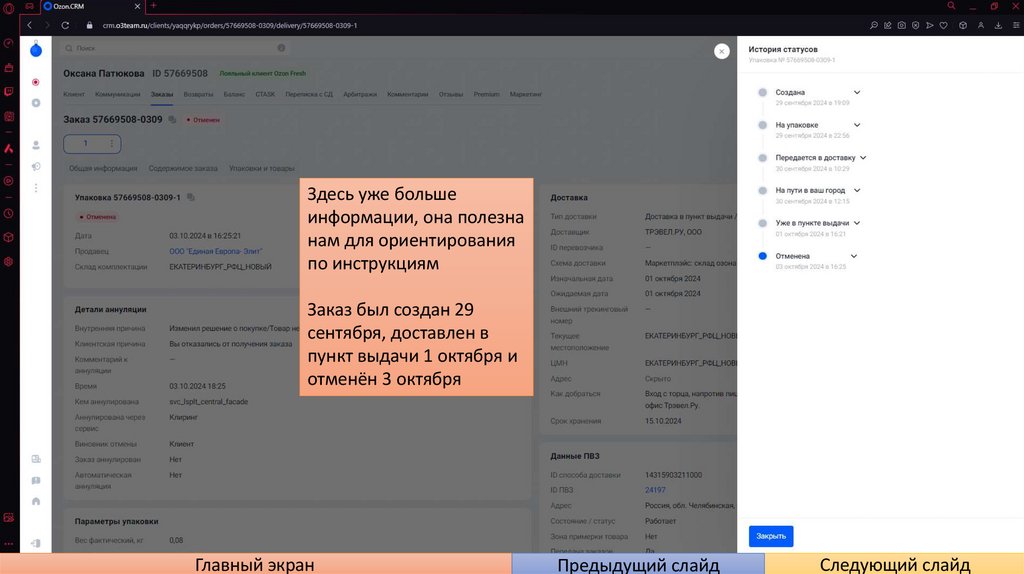Open new browser tab with plus icon
The height and width of the screenshot is (574, 1024).
tap(153, 6)
